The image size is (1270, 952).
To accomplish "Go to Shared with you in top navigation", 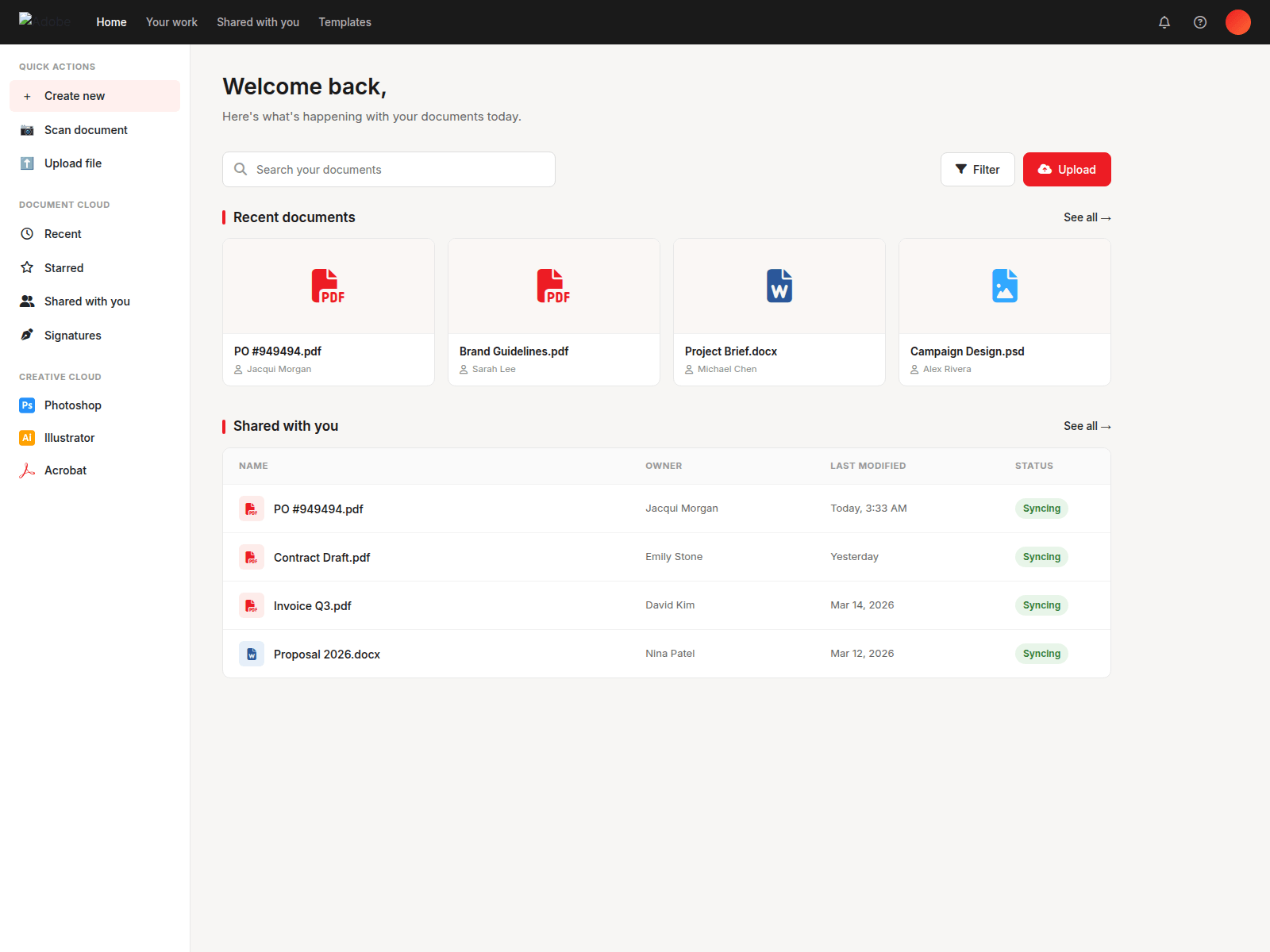I will point(258,22).
